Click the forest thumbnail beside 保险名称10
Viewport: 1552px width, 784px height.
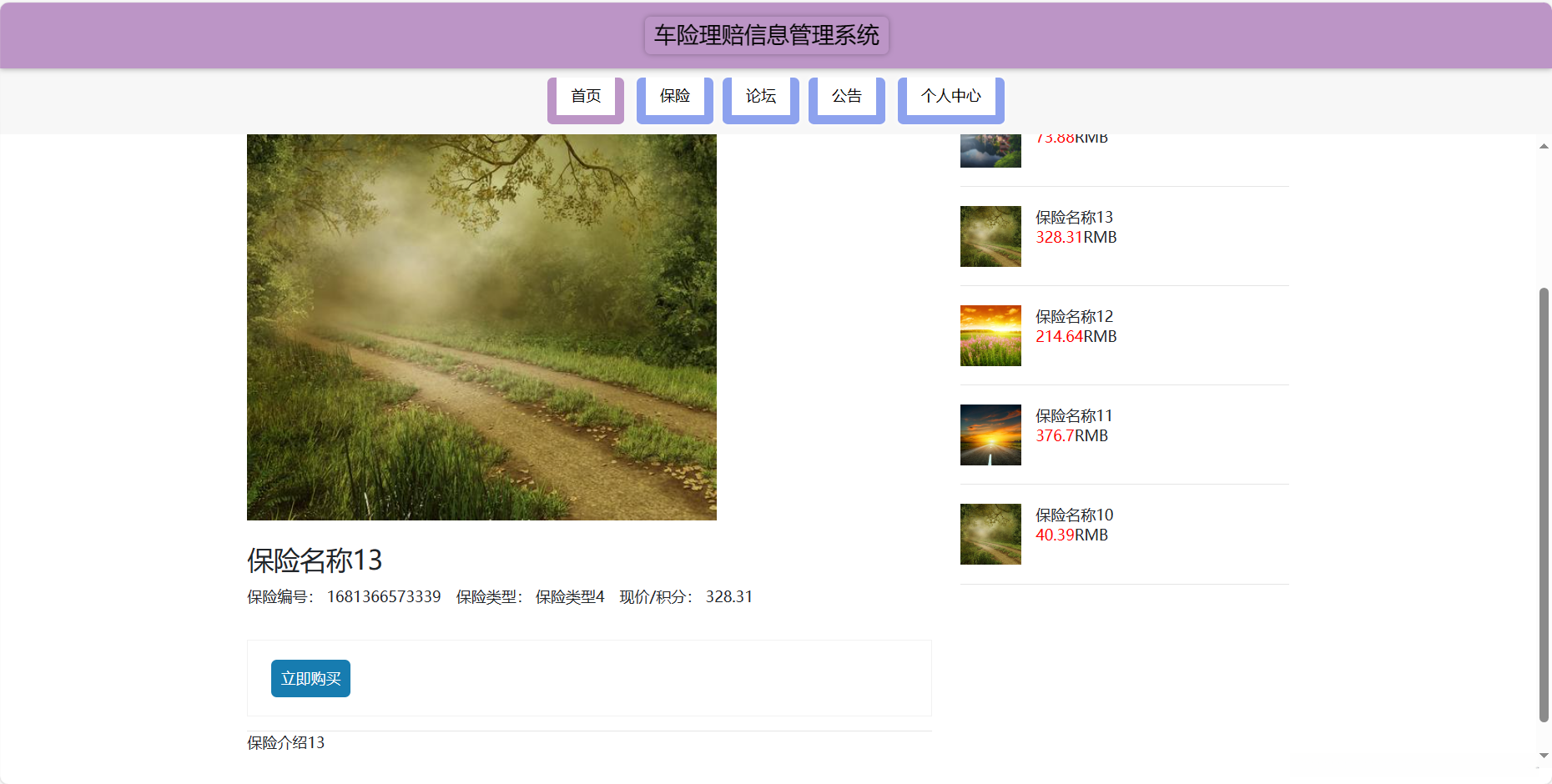coord(990,534)
